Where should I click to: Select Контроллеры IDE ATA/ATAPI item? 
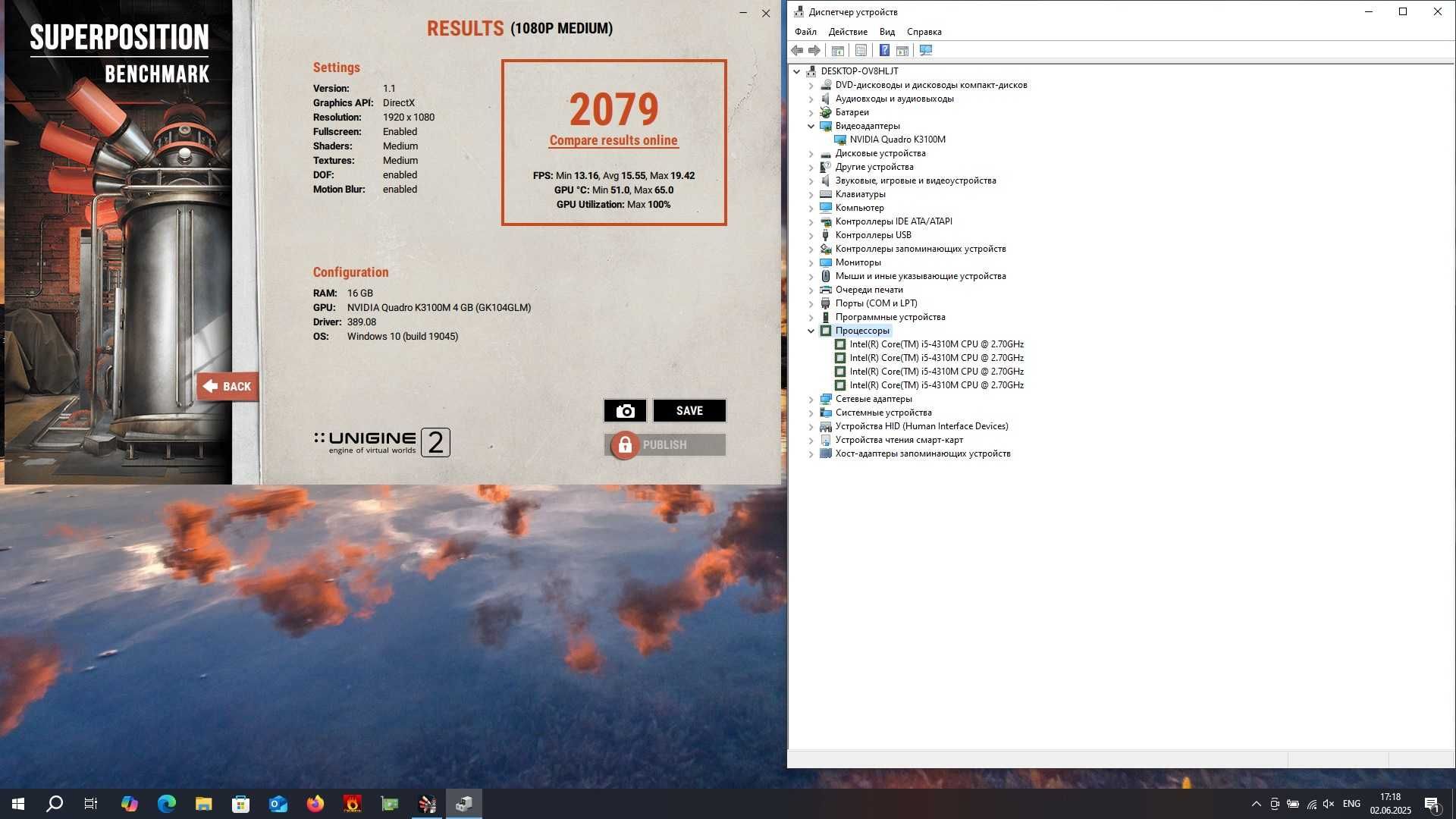893,221
